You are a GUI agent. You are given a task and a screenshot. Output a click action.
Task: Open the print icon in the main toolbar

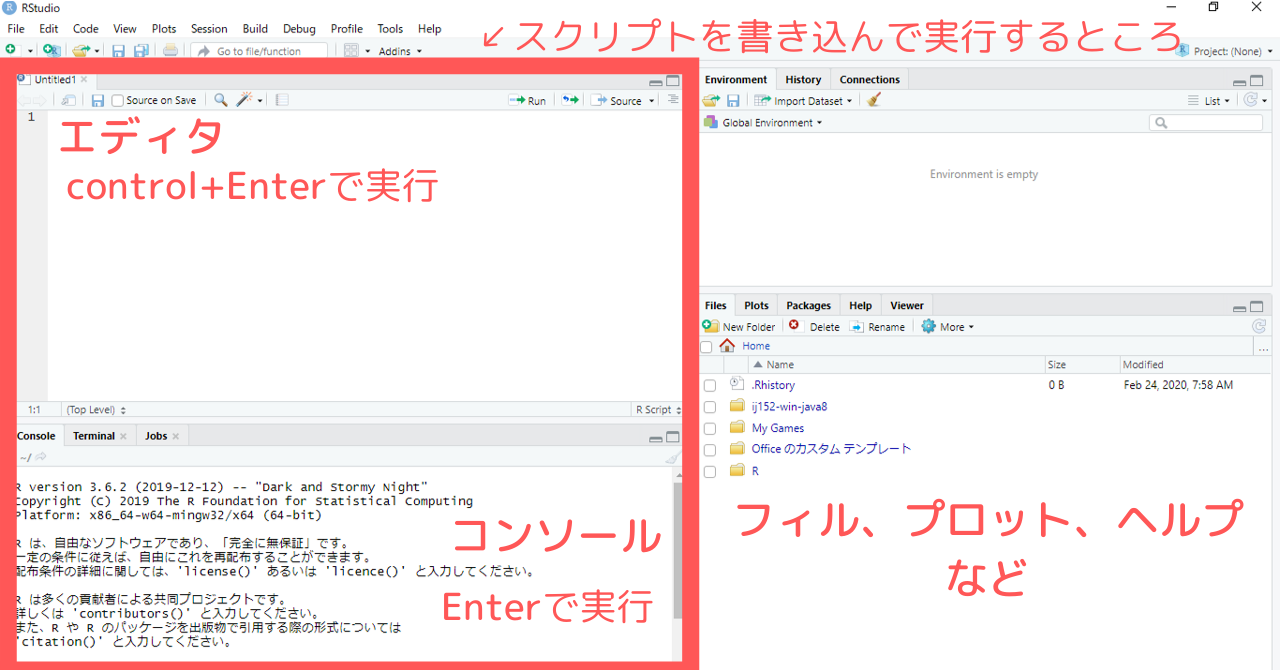(172, 50)
